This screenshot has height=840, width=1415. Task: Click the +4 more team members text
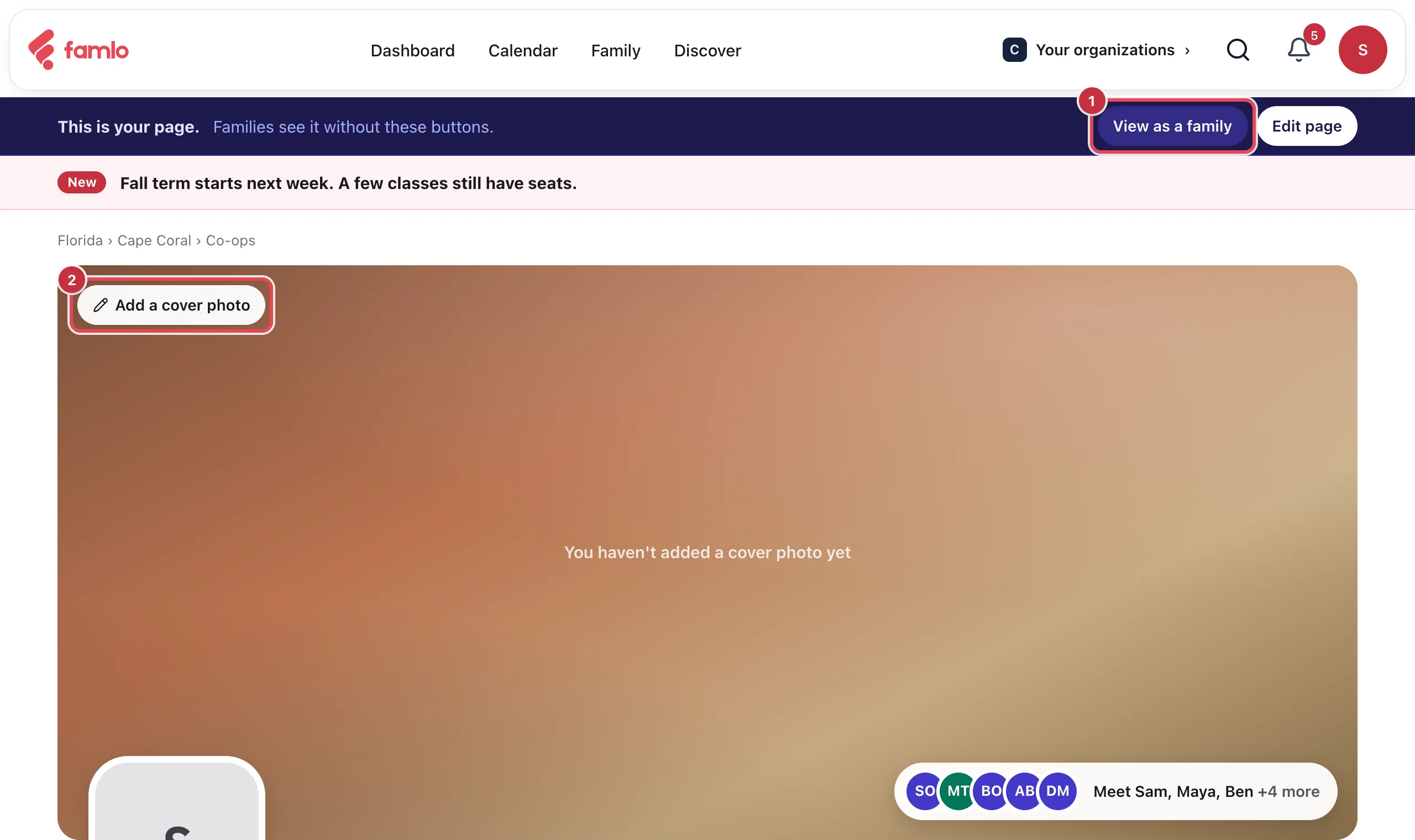1288,791
